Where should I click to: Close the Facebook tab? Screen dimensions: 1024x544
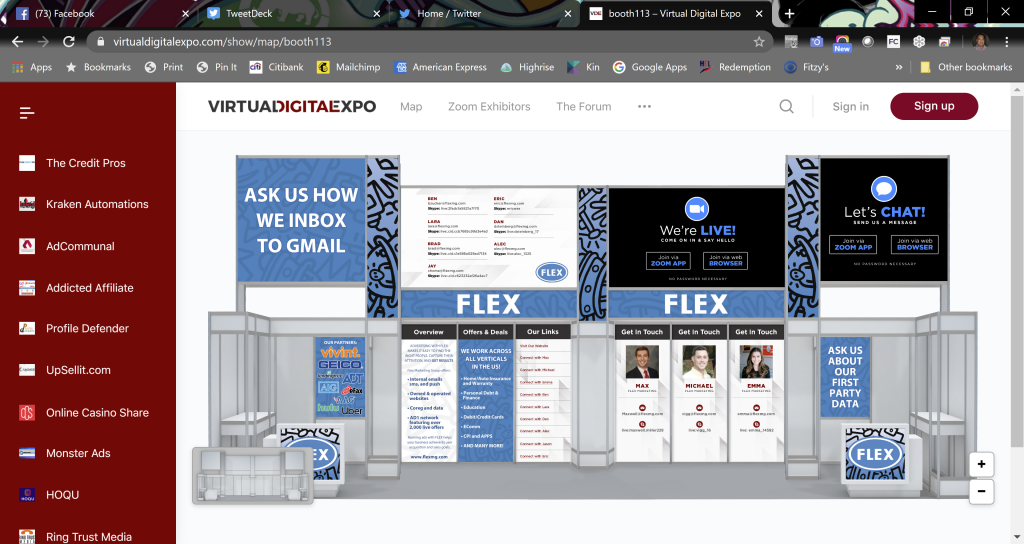click(185, 14)
